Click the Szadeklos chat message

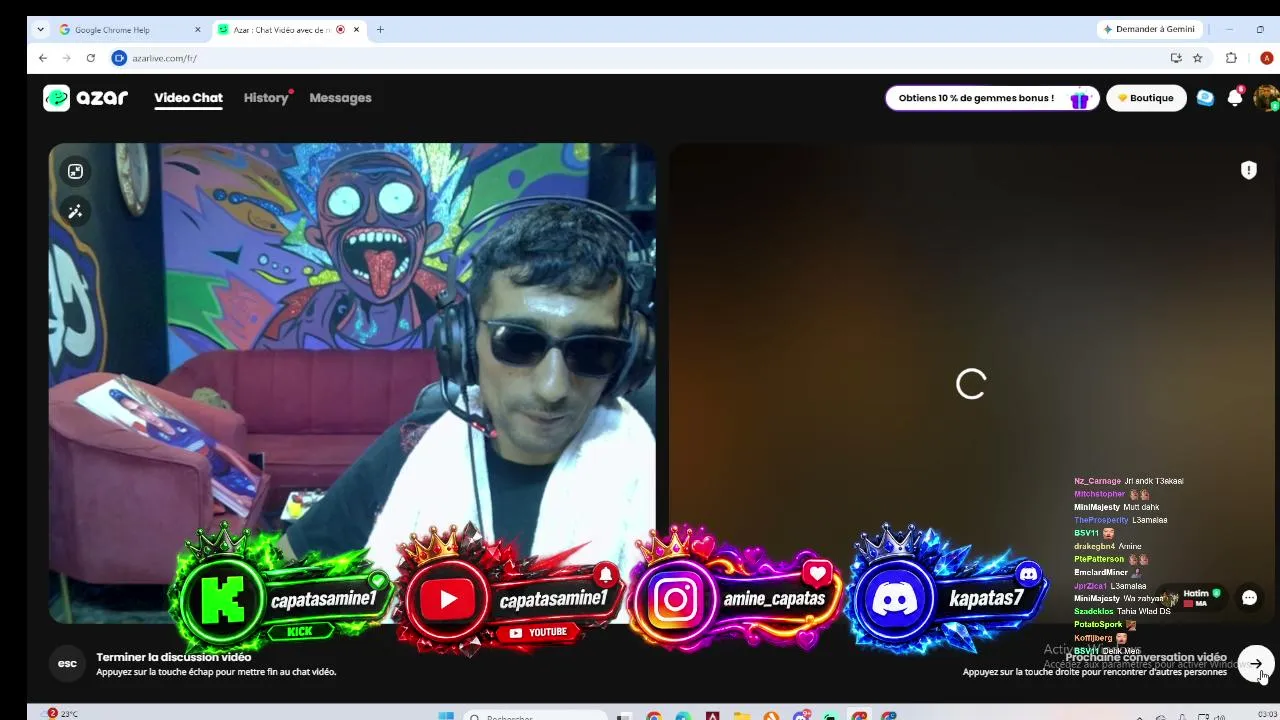click(x=1122, y=611)
